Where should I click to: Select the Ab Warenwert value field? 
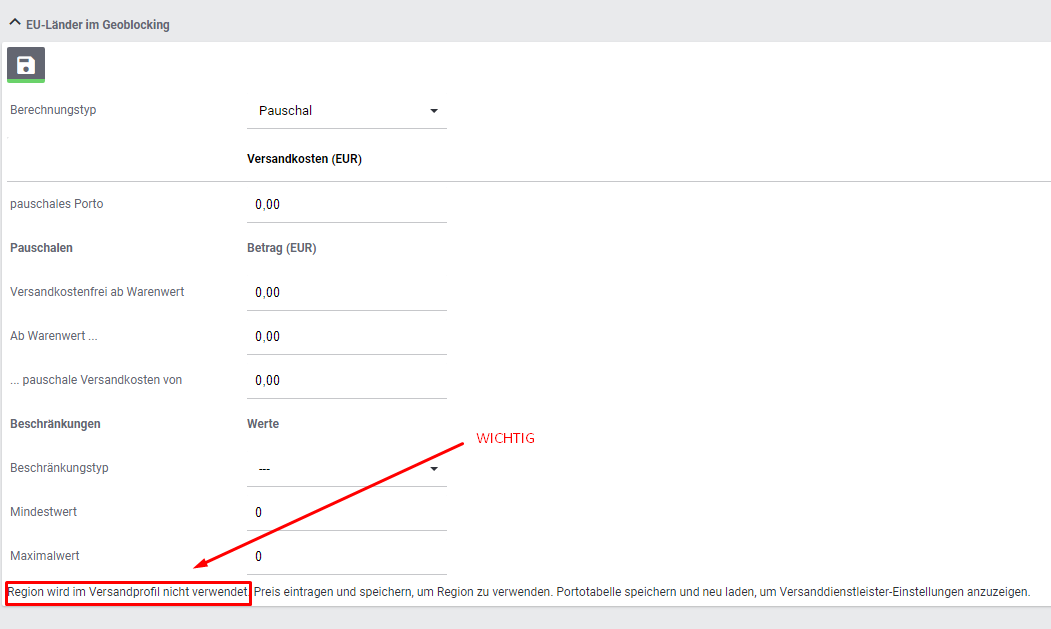[346, 336]
